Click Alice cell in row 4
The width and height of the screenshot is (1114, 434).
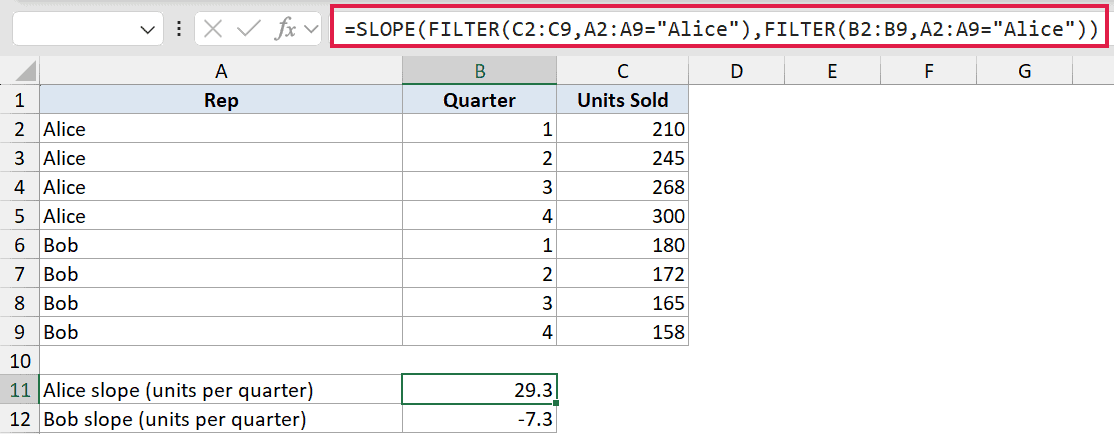click(221, 187)
